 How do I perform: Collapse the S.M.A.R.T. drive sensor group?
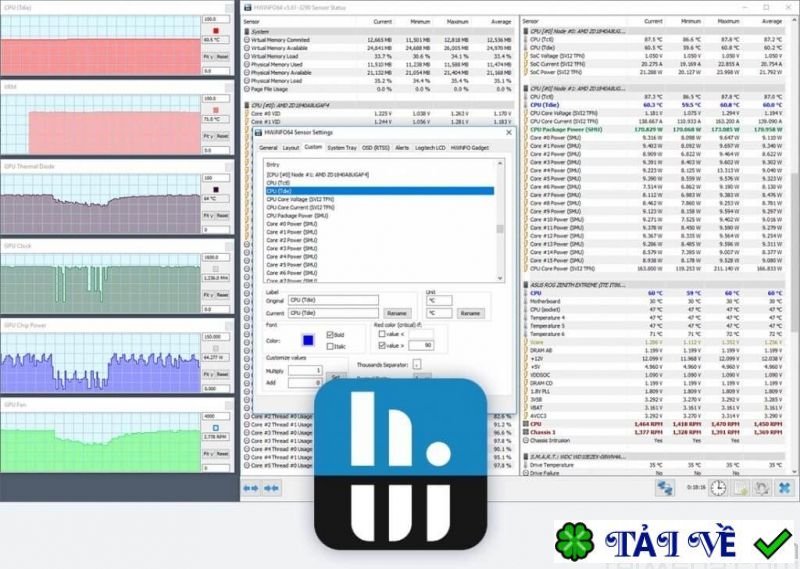coord(657,457)
